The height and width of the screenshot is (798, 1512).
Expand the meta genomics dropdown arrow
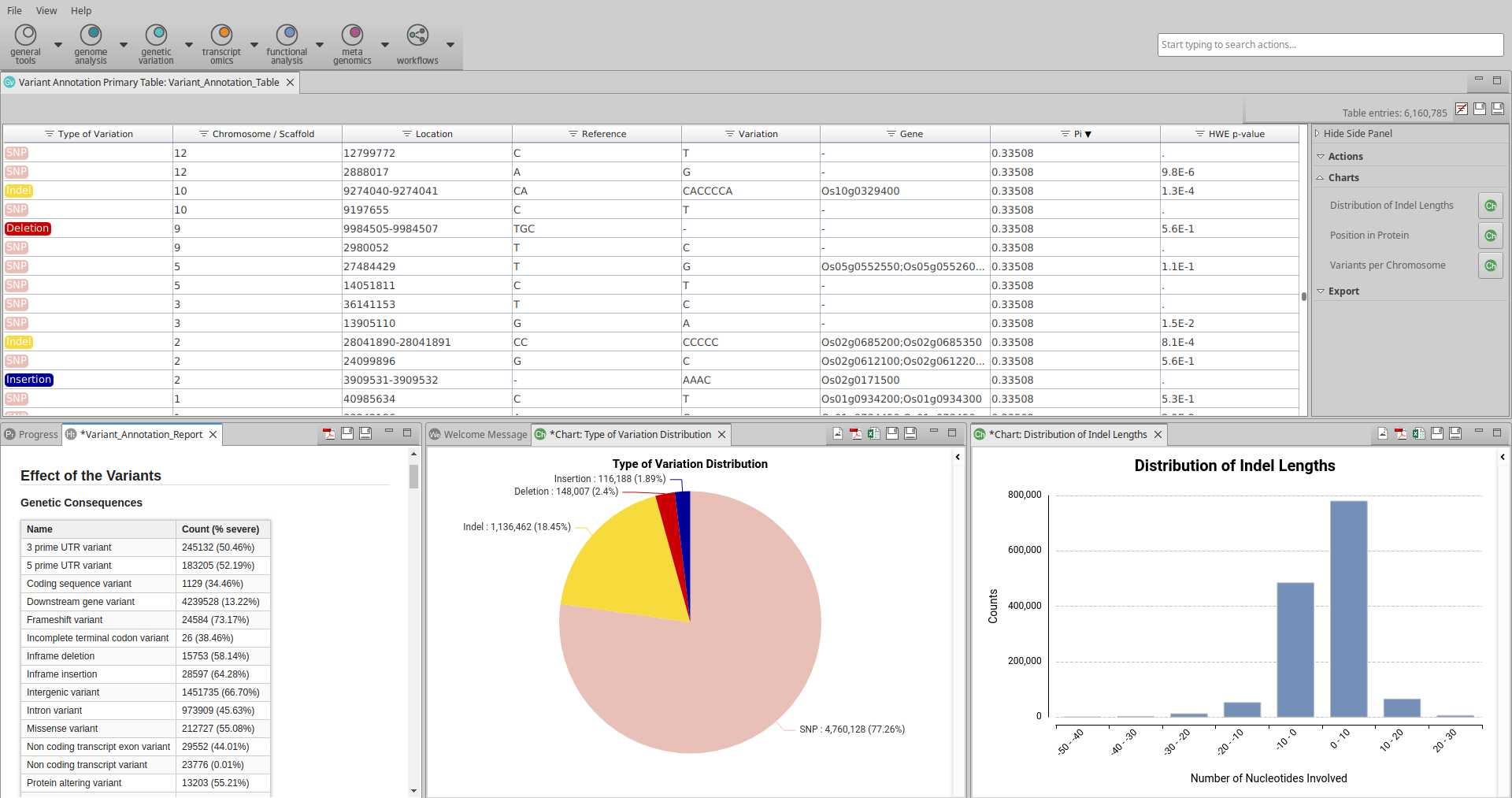click(x=385, y=45)
